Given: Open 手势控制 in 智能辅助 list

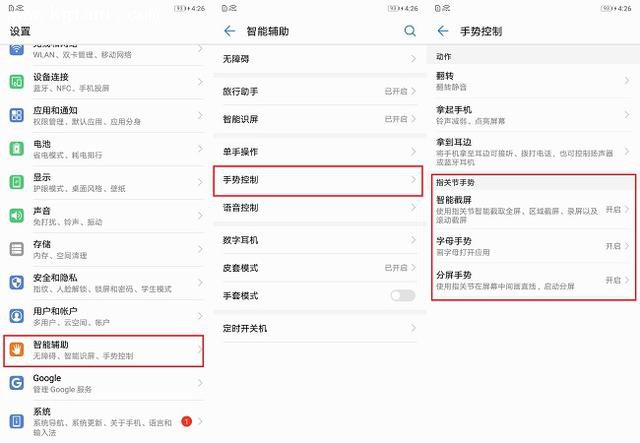Looking at the screenshot, I should pos(318,180).
